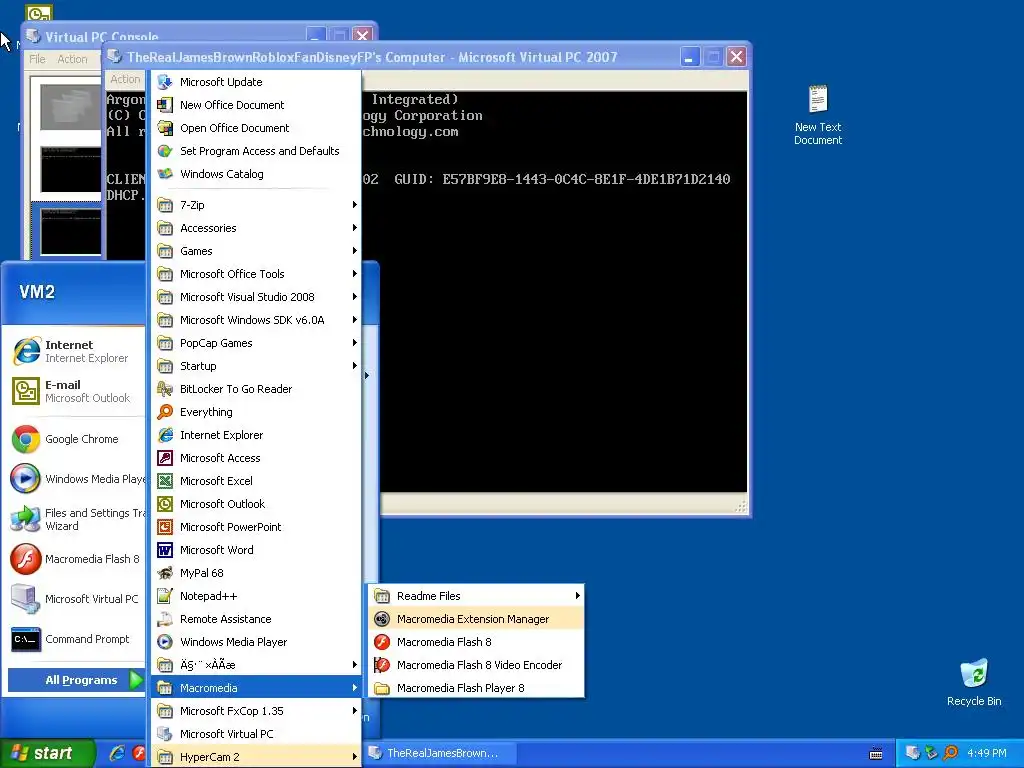Open the Action menu in Virtual PC window
Screen dimensions: 1024x768
(x=125, y=79)
